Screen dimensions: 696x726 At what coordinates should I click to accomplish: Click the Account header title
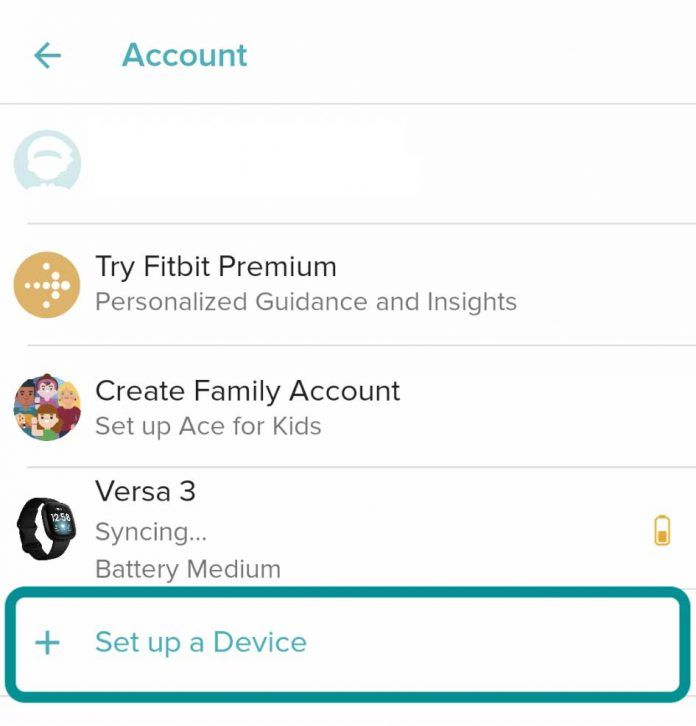(184, 55)
